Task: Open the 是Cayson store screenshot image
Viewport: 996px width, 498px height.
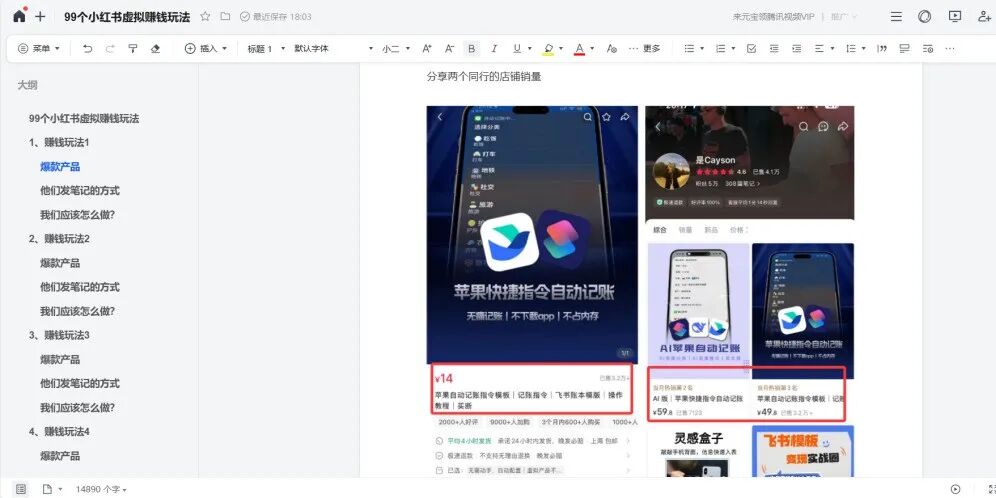Action: (x=750, y=292)
